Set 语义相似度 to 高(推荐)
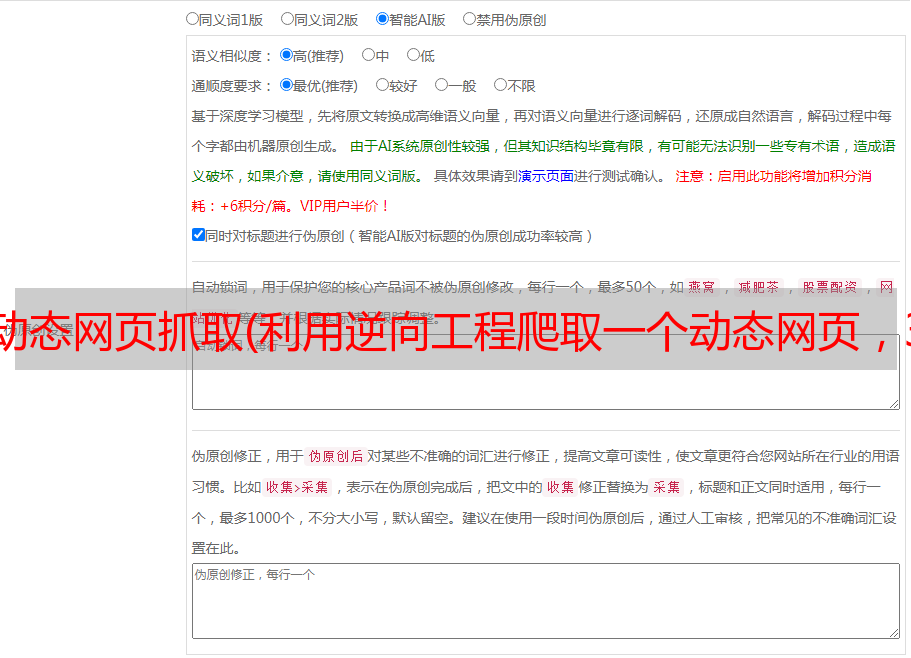This screenshot has height=658, width=911. [x=286, y=56]
